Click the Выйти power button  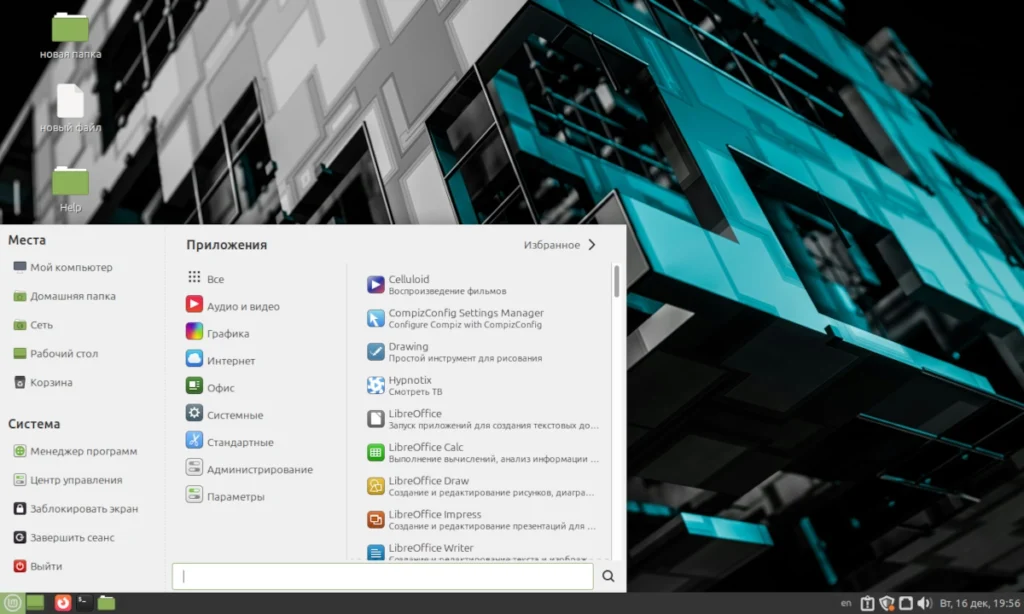(37, 566)
